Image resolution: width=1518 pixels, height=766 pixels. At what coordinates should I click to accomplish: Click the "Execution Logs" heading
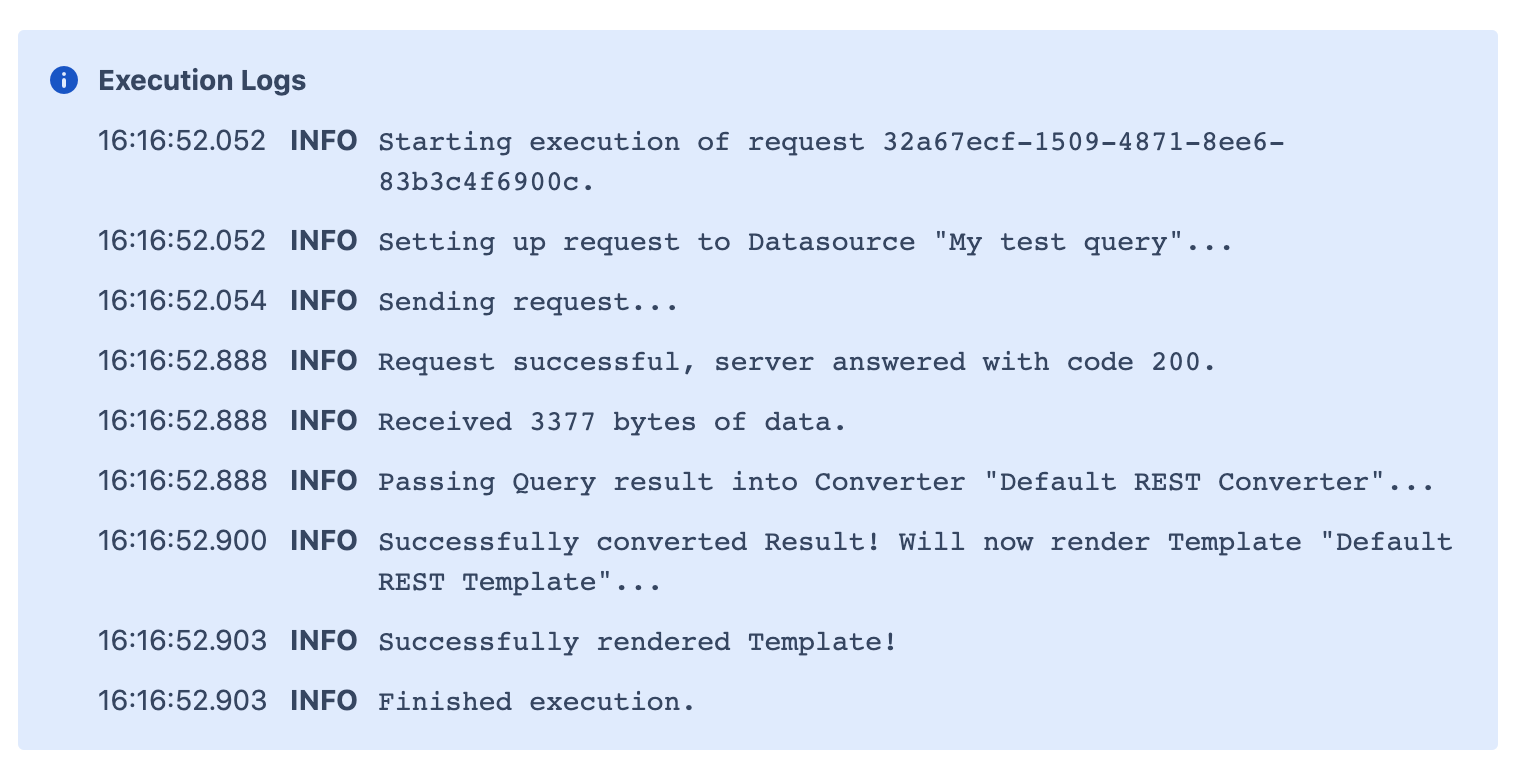pyautogui.click(x=202, y=81)
